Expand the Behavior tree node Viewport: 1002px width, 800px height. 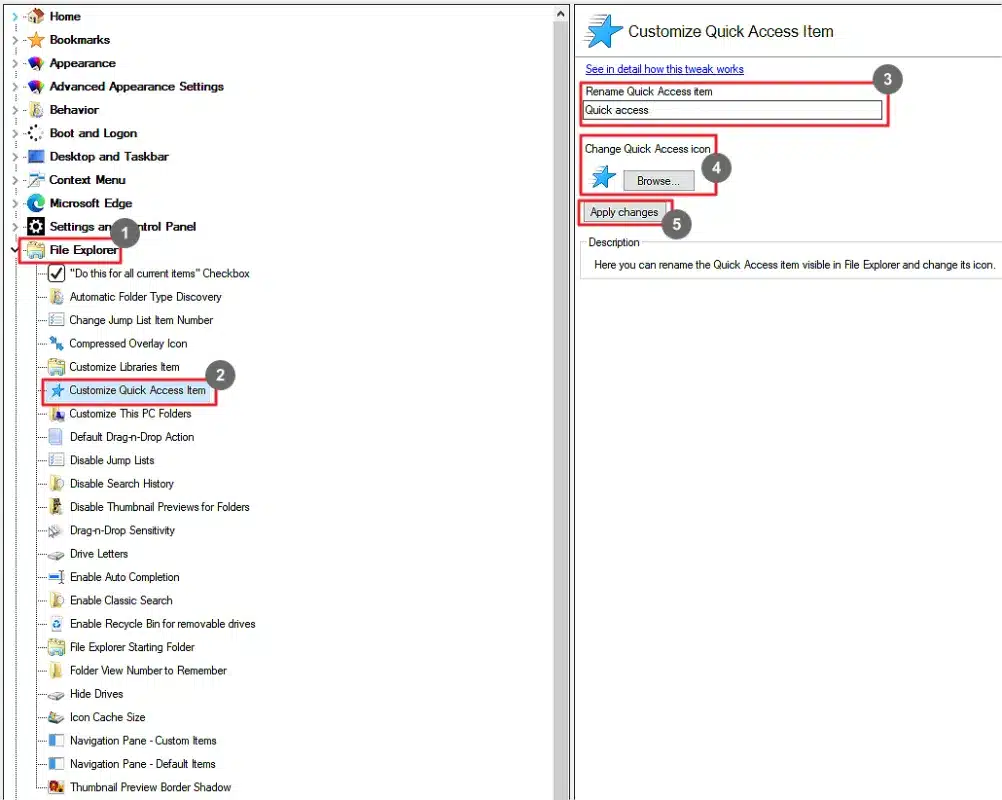[15, 110]
